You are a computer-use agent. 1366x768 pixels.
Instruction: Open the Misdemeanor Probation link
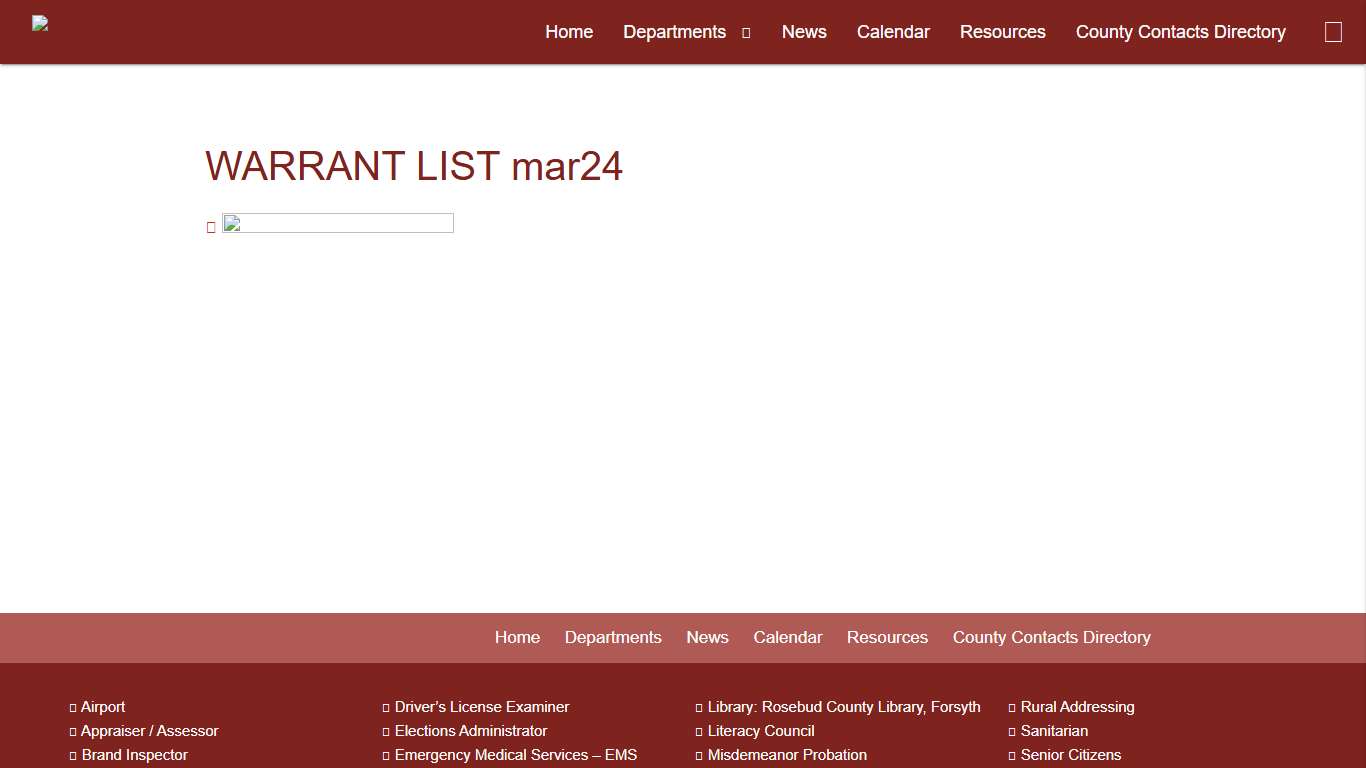coord(786,755)
